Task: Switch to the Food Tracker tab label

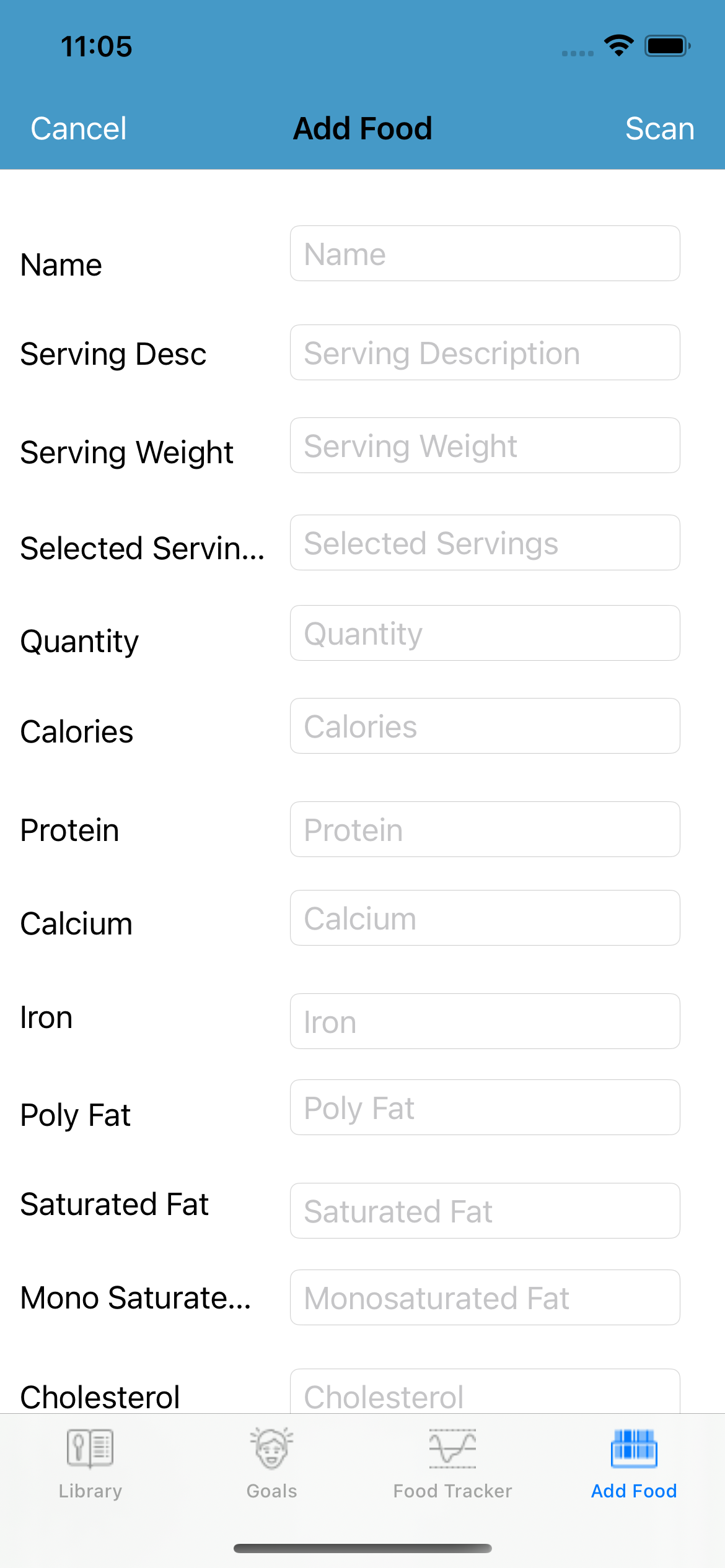Action: pyautogui.click(x=452, y=1491)
